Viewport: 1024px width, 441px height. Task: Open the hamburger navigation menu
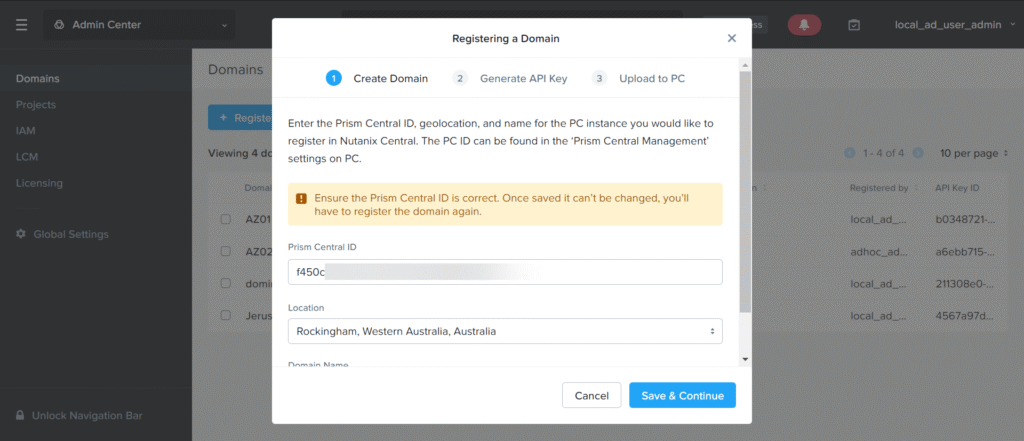[22, 25]
